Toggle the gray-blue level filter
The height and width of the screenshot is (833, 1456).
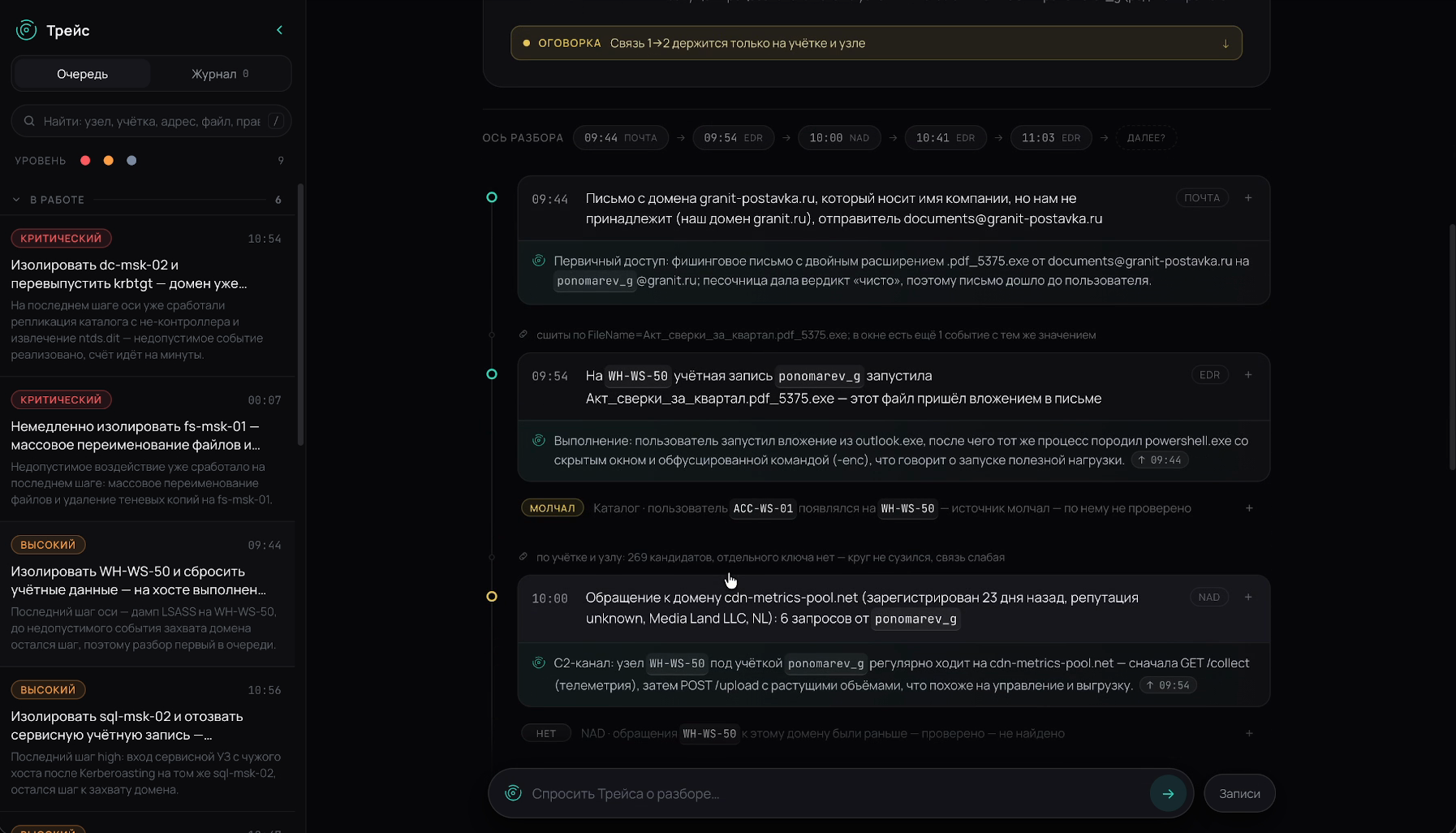pos(131,161)
